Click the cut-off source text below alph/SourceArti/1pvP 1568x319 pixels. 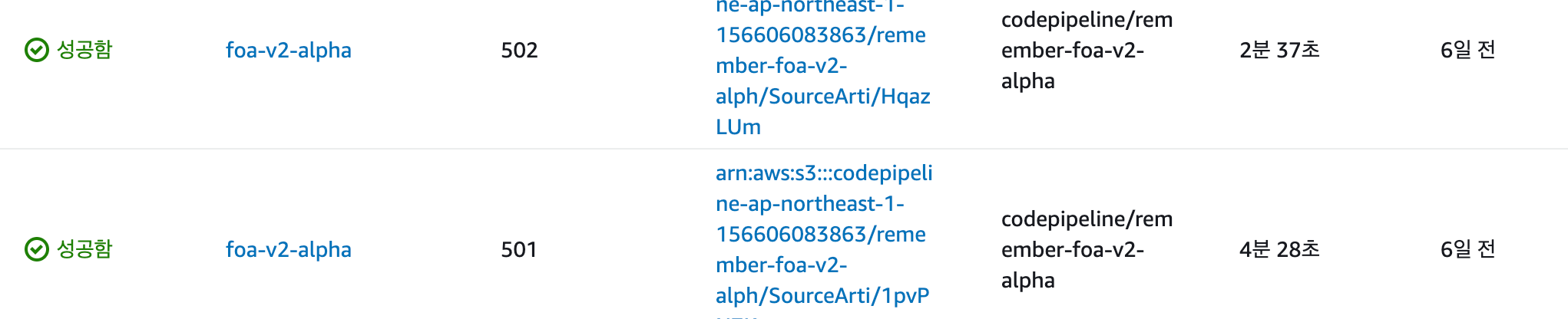pos(737,316)
